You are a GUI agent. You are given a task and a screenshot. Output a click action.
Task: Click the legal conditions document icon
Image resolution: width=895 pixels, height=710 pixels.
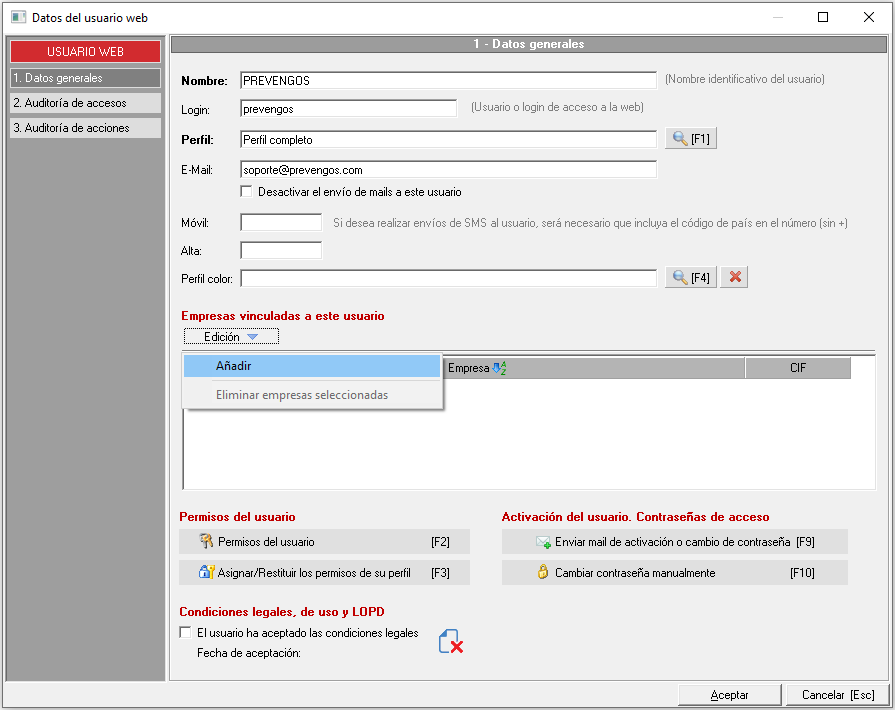click(x=450, y=642)
